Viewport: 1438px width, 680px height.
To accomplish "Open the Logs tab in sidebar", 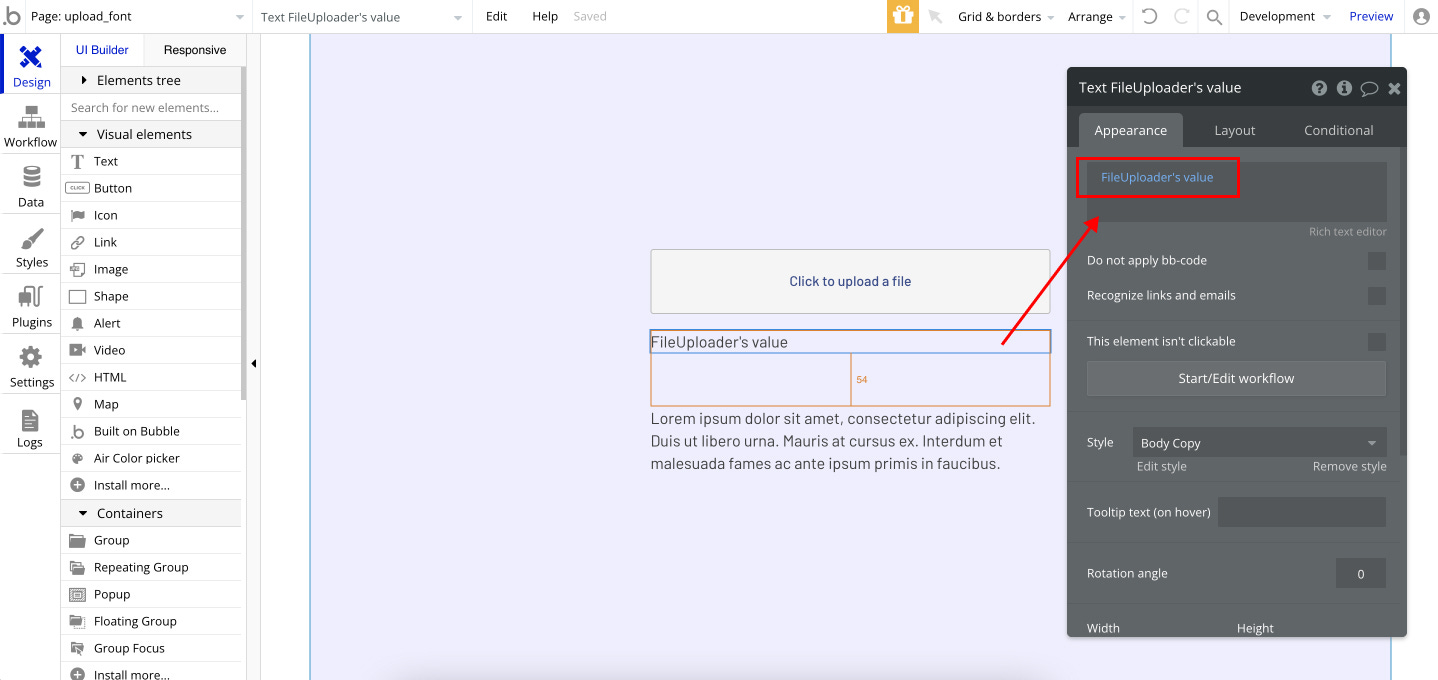I will (x=31, y=426).
